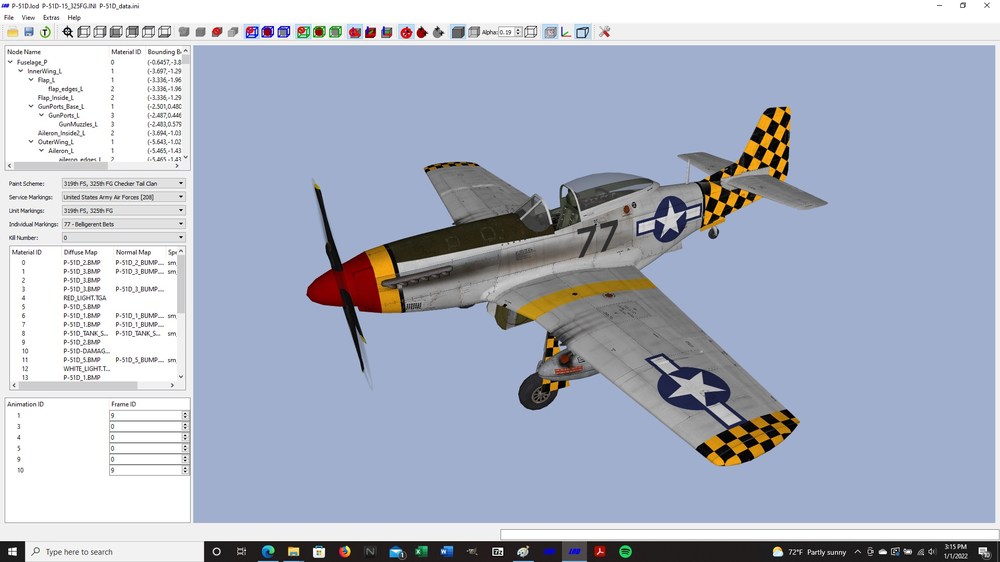Click the gray sphere with arrow icon
Viewport: 1000px width, 562px height.
pyautogui.click(x=438, y=32)
